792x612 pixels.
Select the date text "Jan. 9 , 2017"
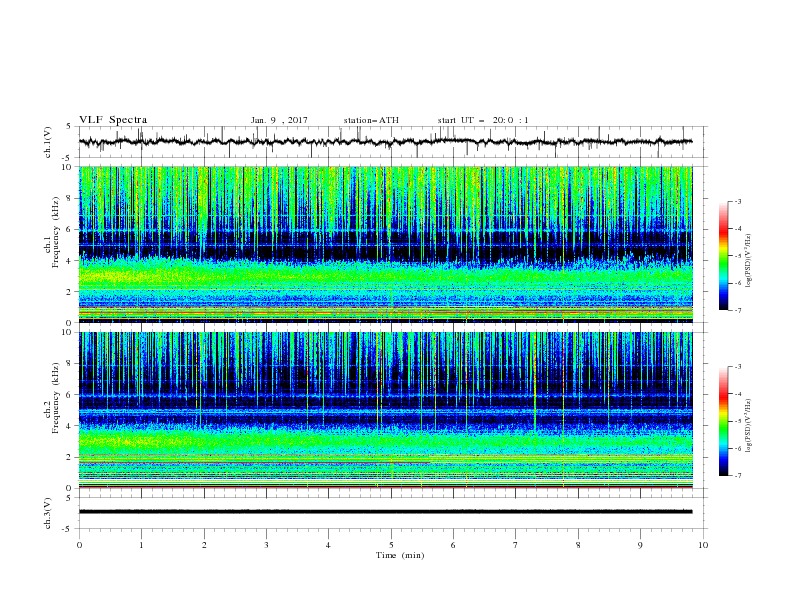point(279,120)
